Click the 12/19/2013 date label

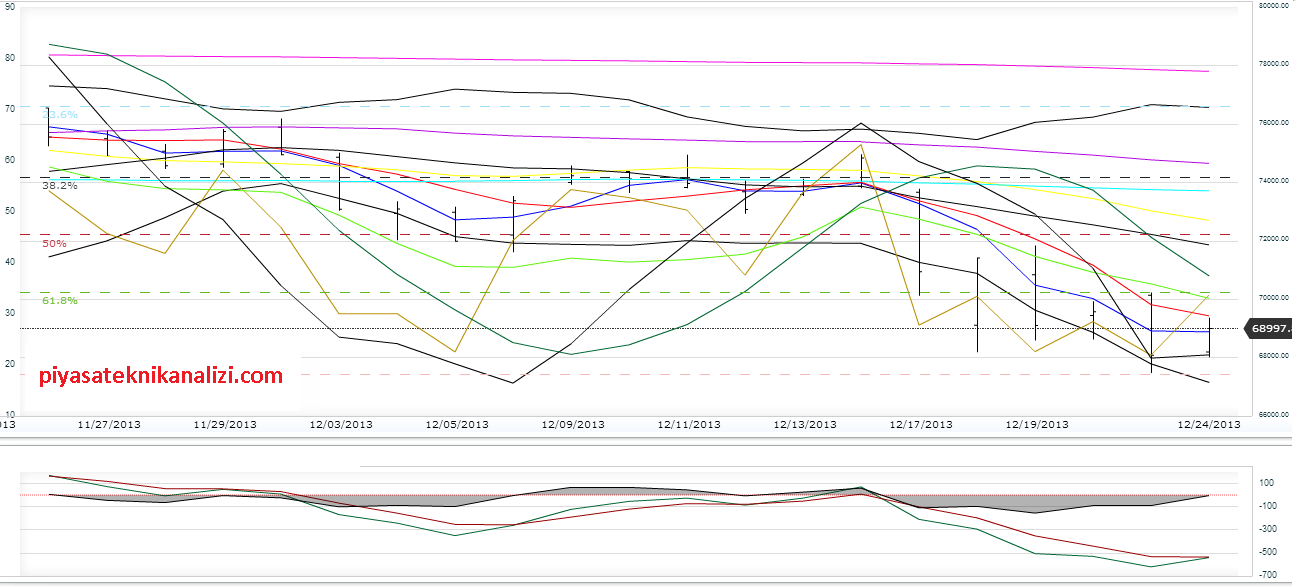1037,424
